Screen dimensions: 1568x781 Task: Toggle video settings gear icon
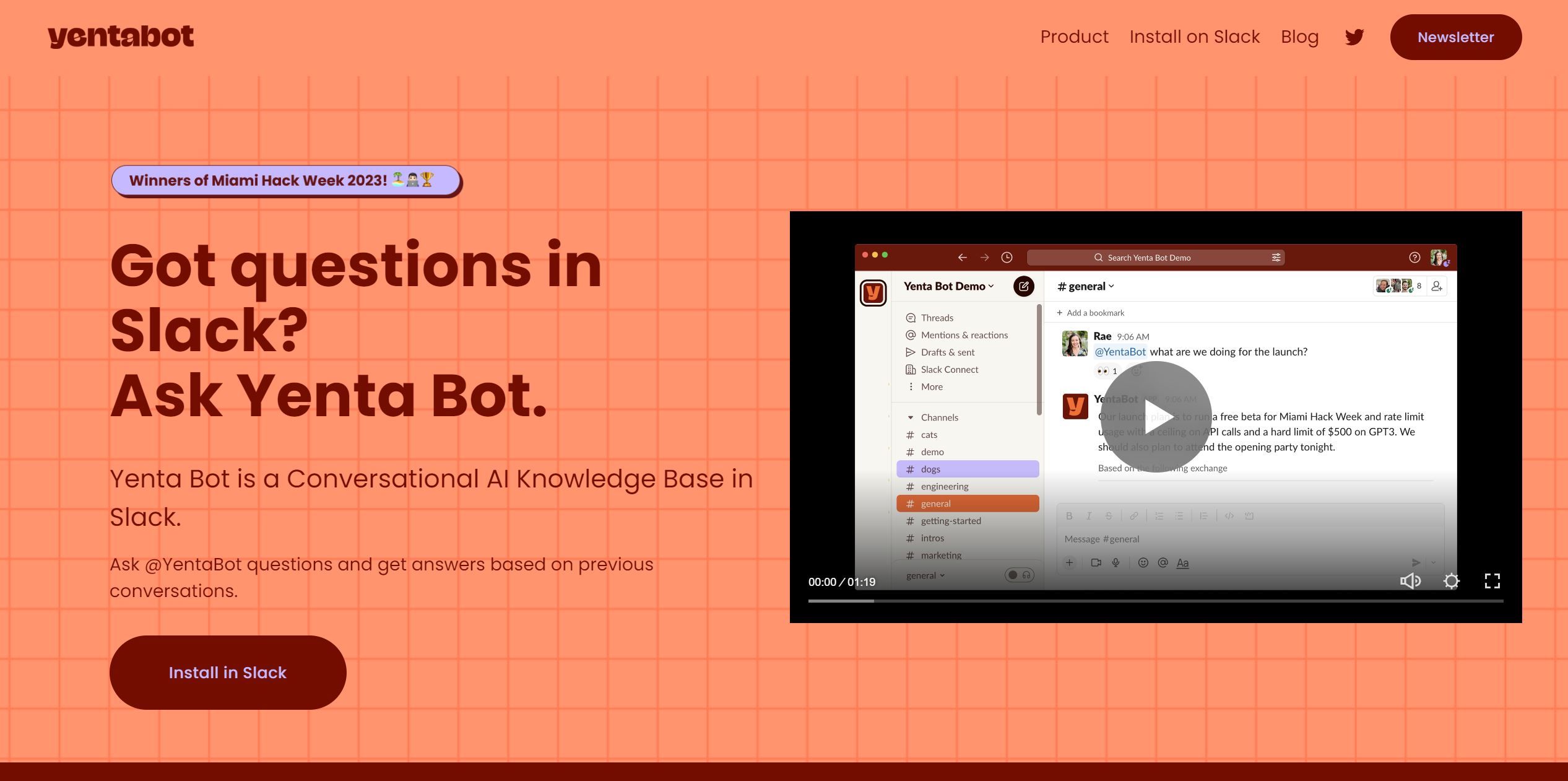1451,581
